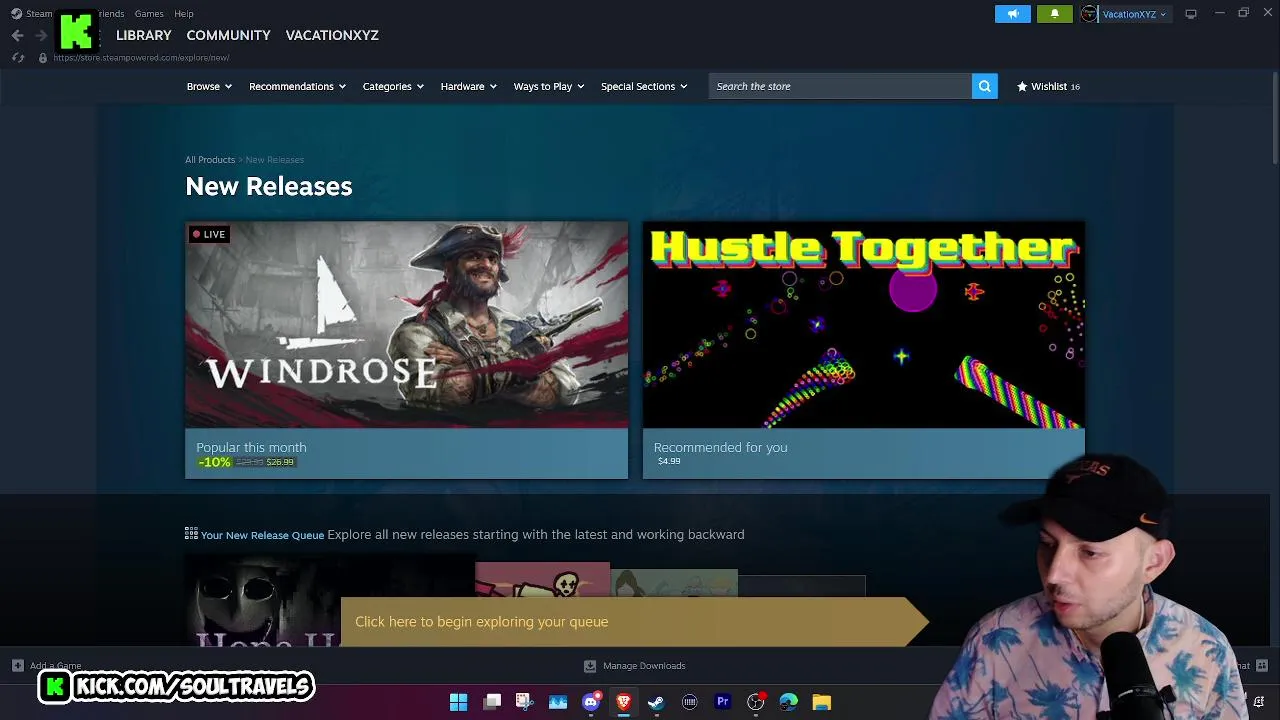Reload the store page
This screenshot has height=720, width=1280.
[17, 58]
